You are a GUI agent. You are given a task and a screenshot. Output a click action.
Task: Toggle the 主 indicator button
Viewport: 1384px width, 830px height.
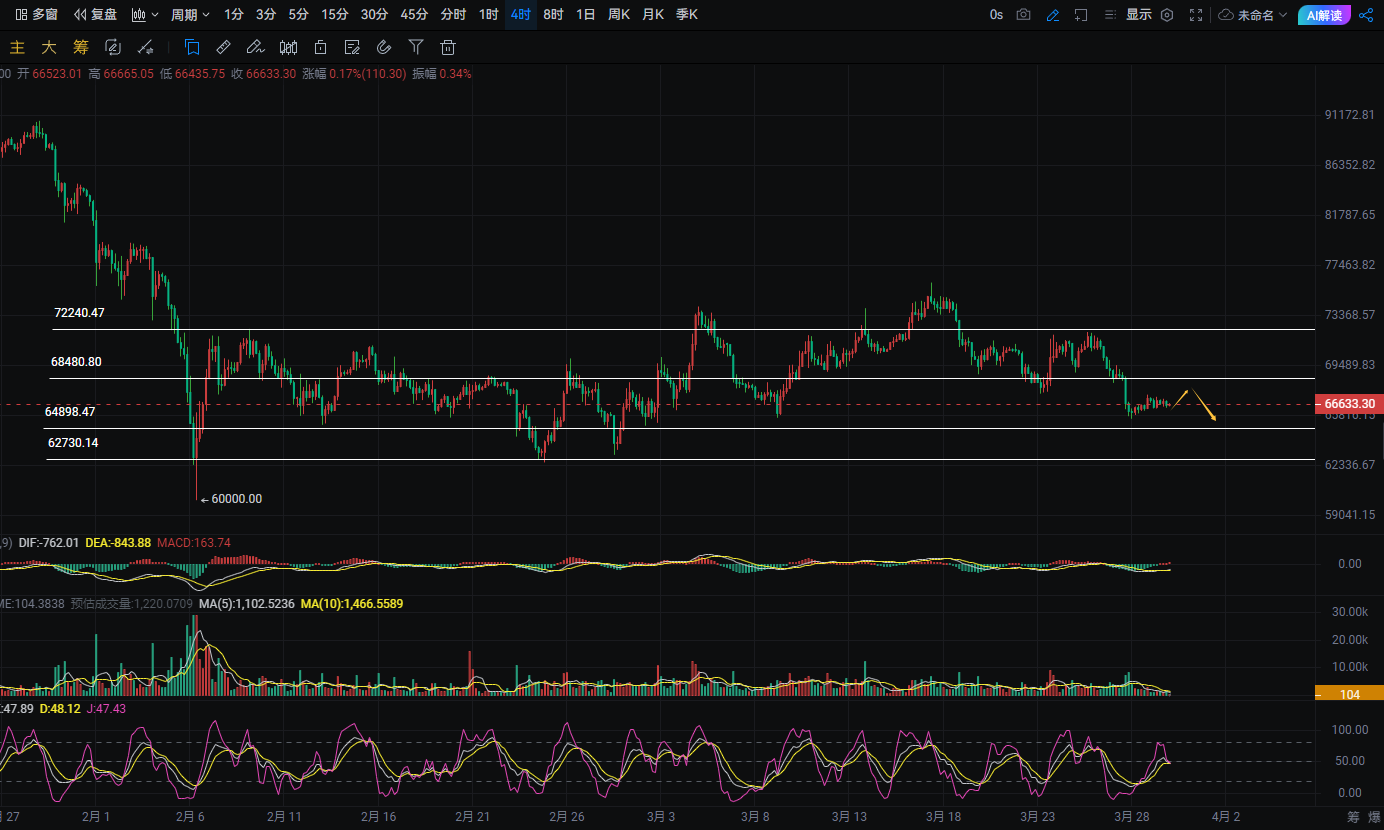click(x=17, y=47)
